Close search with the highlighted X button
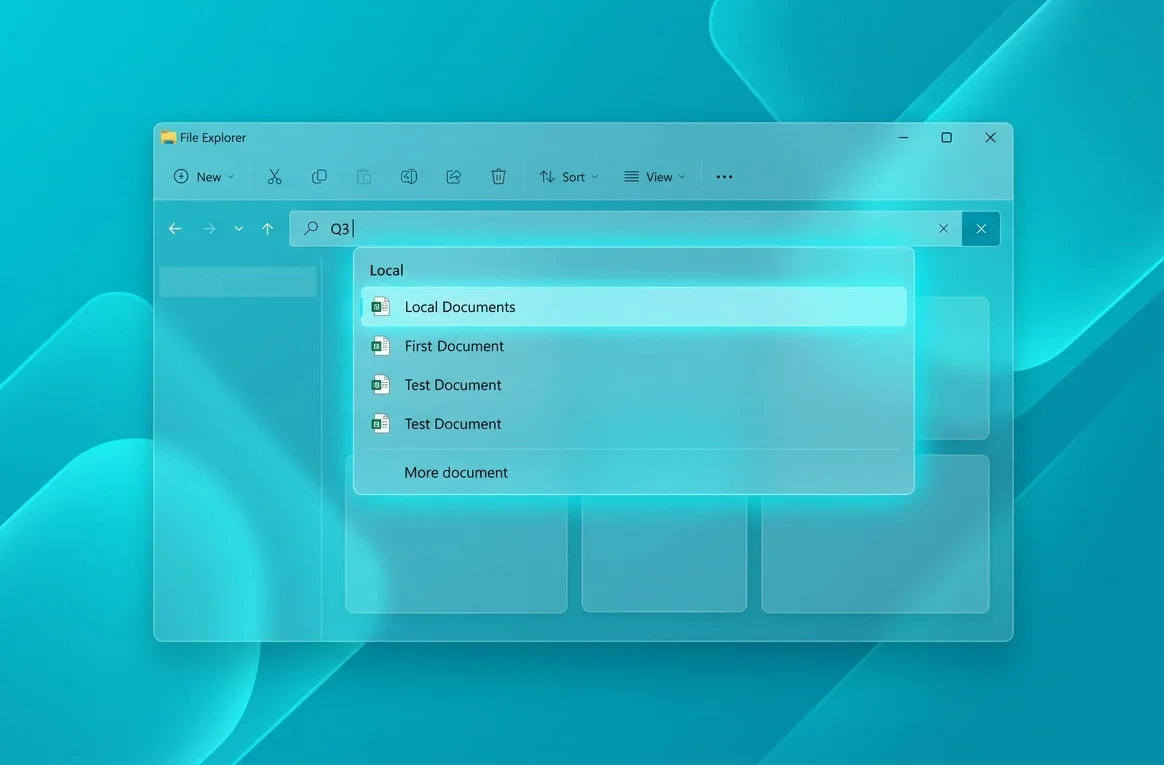 [x=981, y=229]
